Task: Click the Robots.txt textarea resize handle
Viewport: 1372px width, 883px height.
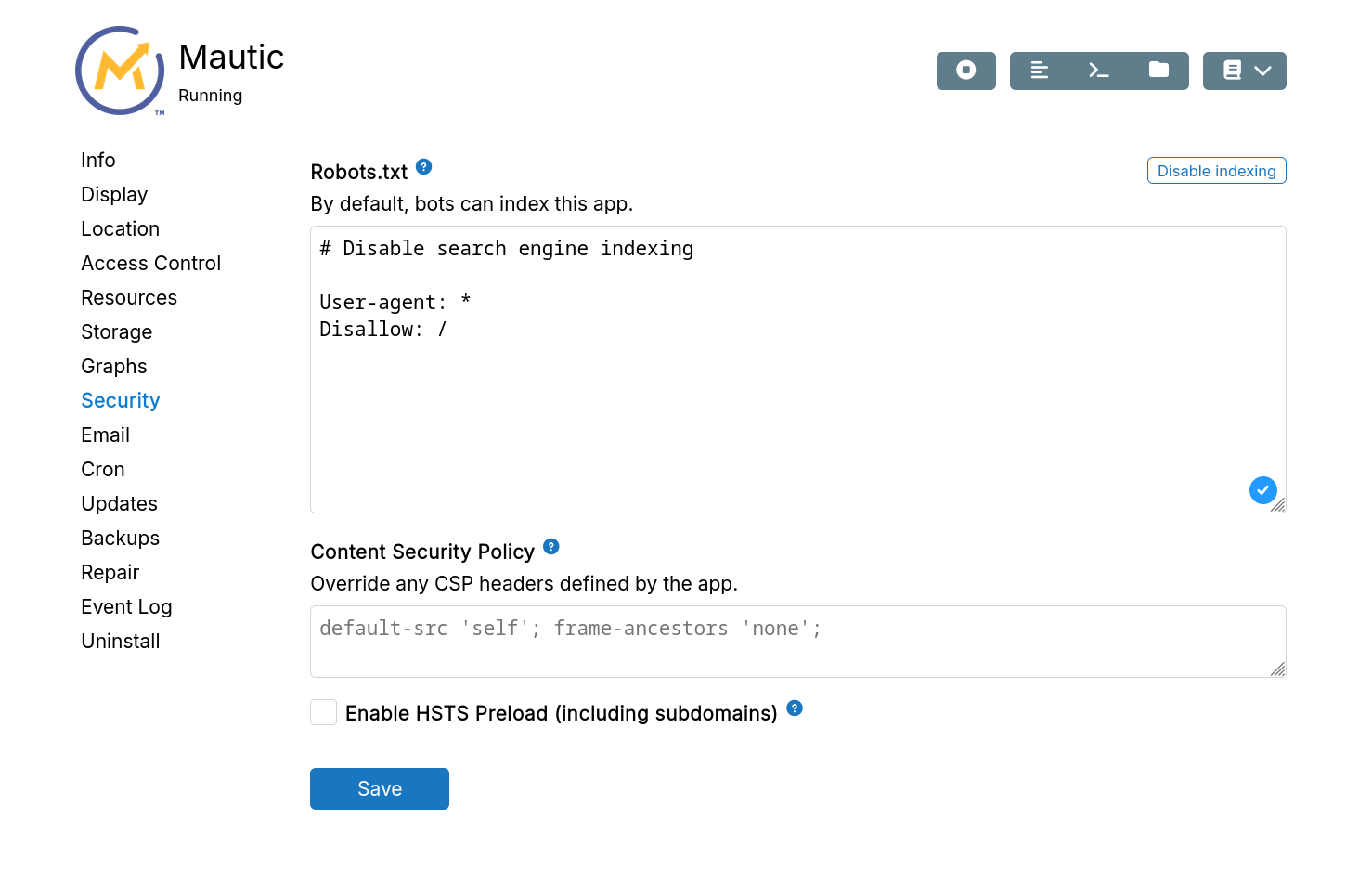Action: pos(1278,505)
